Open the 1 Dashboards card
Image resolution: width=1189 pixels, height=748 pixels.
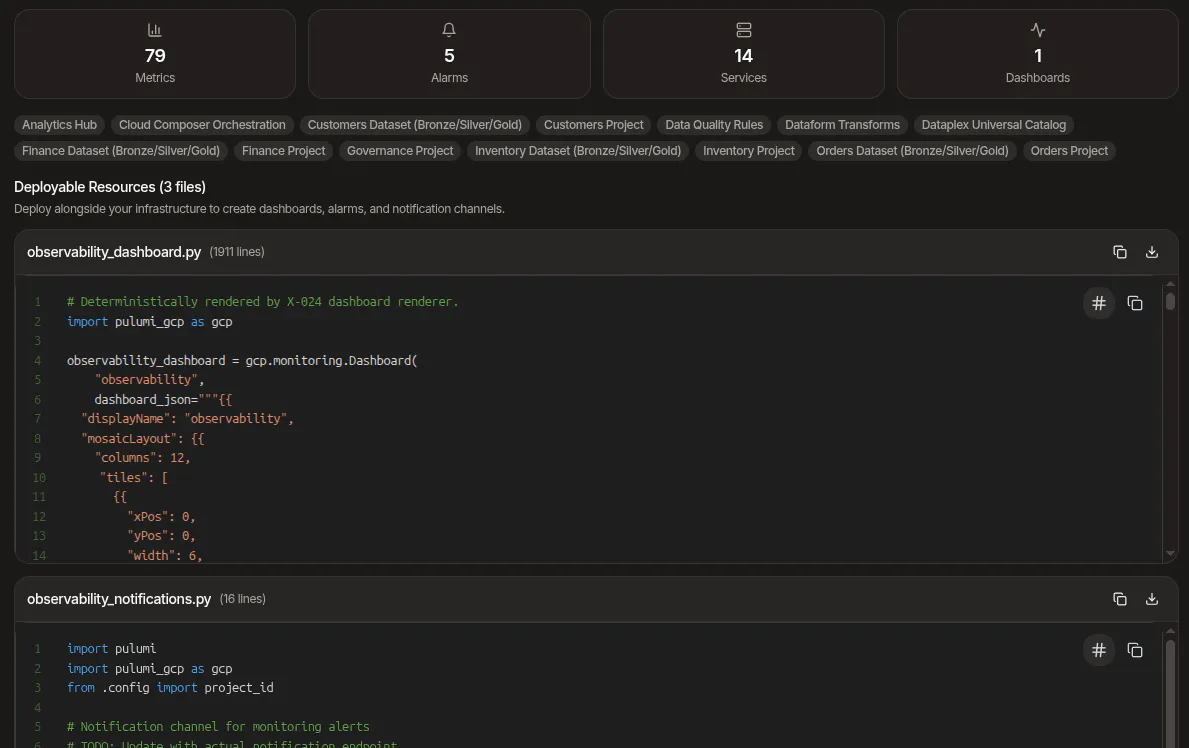[1037, 54]
